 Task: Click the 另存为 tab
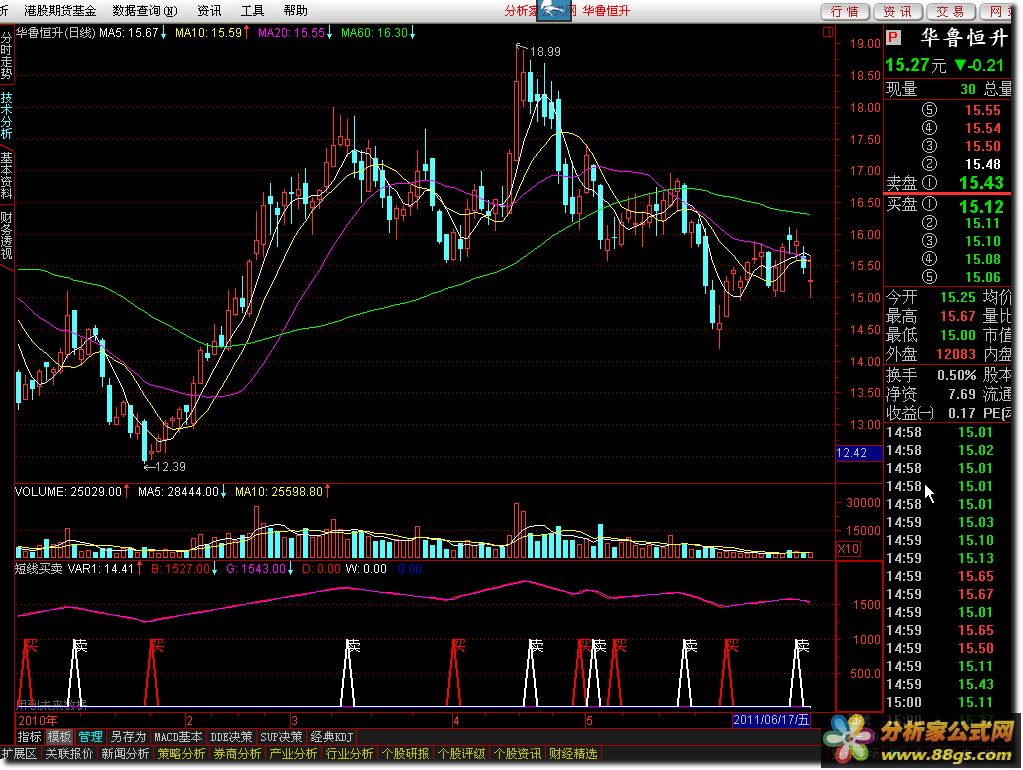point(128,737)
